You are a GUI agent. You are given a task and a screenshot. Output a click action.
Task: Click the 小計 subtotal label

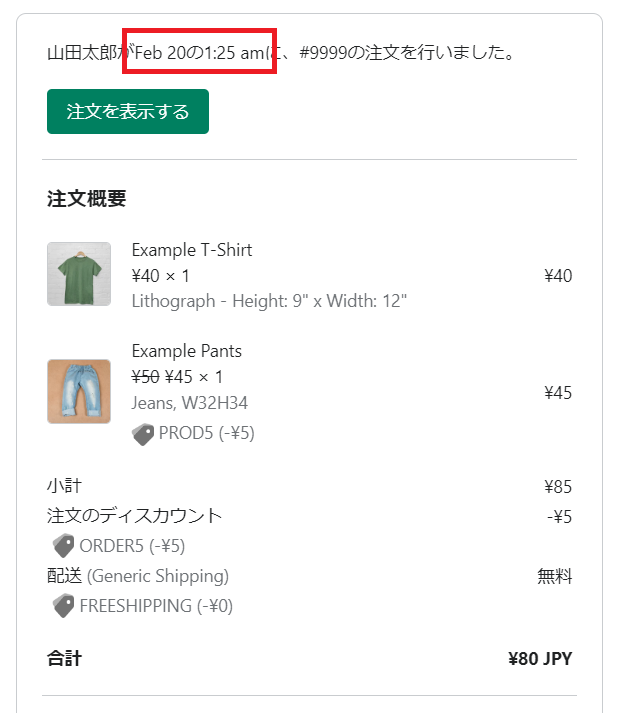point(65,486)
